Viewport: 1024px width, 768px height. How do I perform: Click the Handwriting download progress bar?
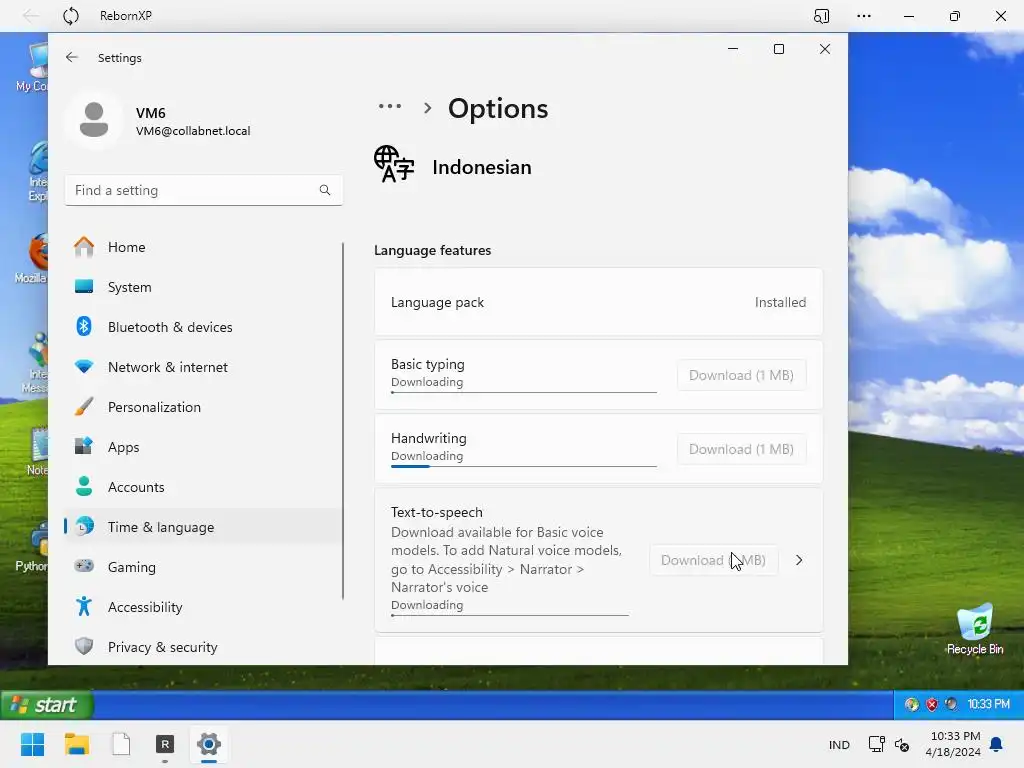pyautogui.click(x=524, y=466)
